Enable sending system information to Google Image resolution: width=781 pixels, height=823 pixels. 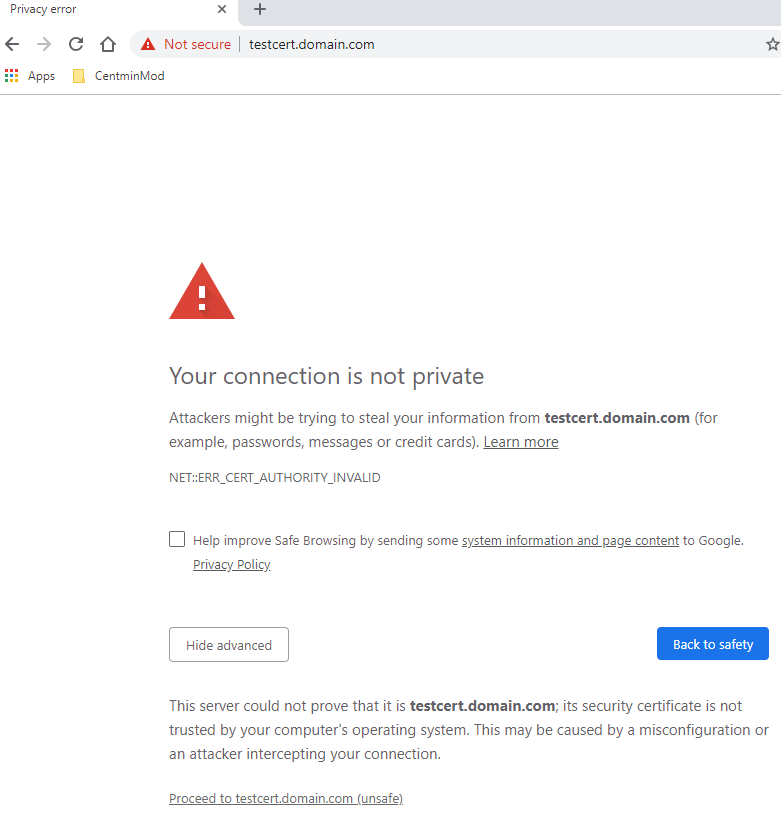tap(177, 539)
